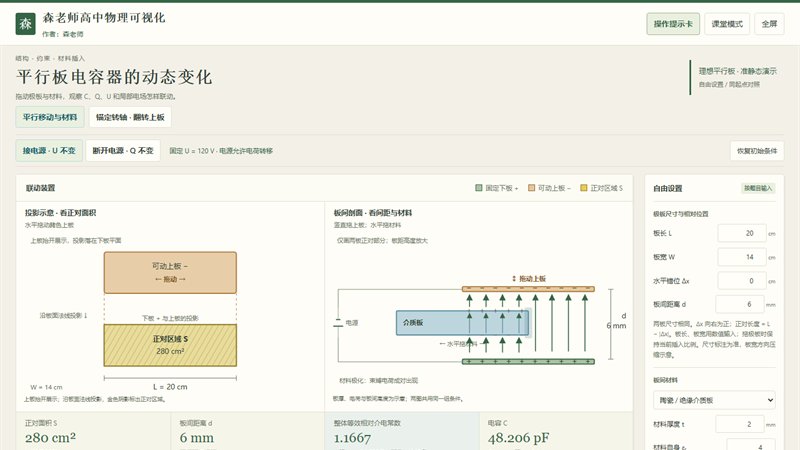Choose 接电源·U 不变 mode

49,151
